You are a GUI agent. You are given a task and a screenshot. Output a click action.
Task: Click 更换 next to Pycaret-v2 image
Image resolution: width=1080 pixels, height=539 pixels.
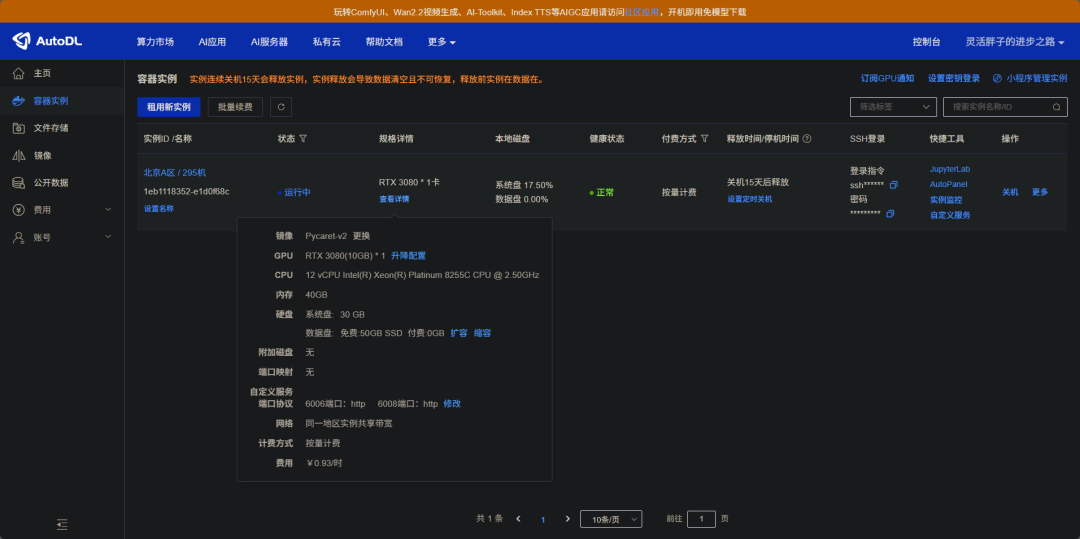pyautogui.click(x=362, y=236)
